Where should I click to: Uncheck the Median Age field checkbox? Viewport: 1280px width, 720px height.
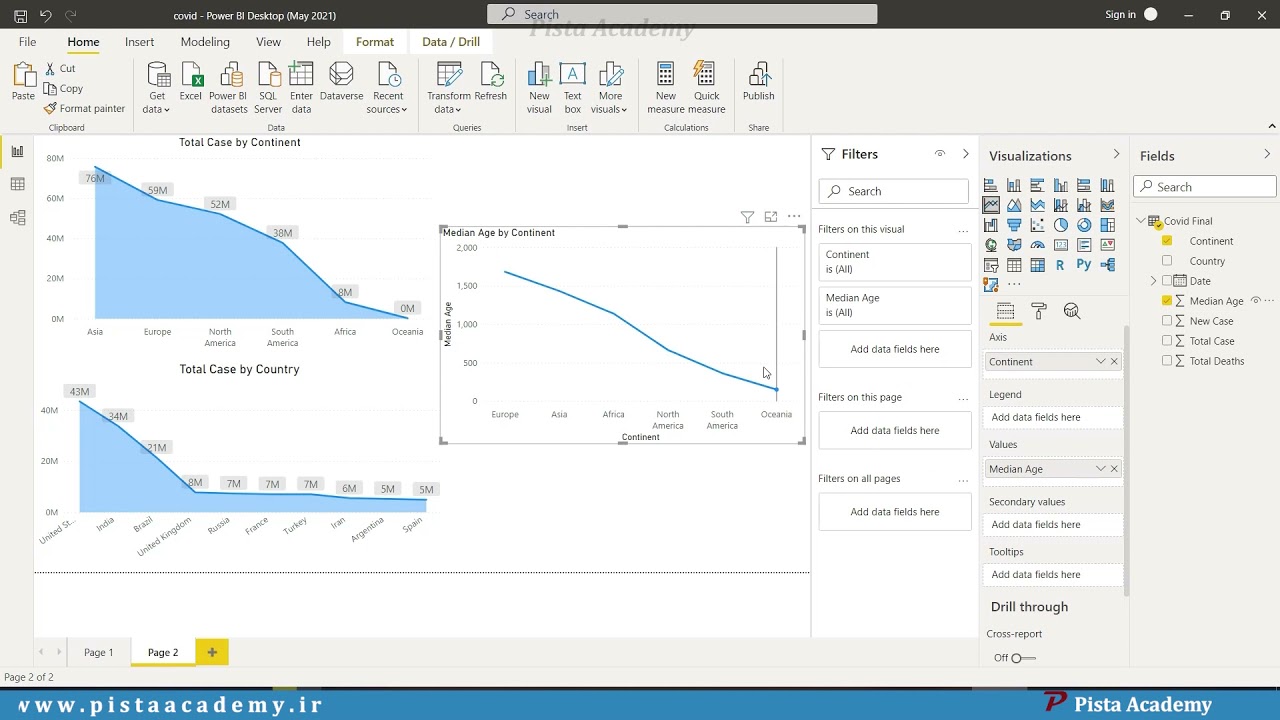[x=1167, y=301]
